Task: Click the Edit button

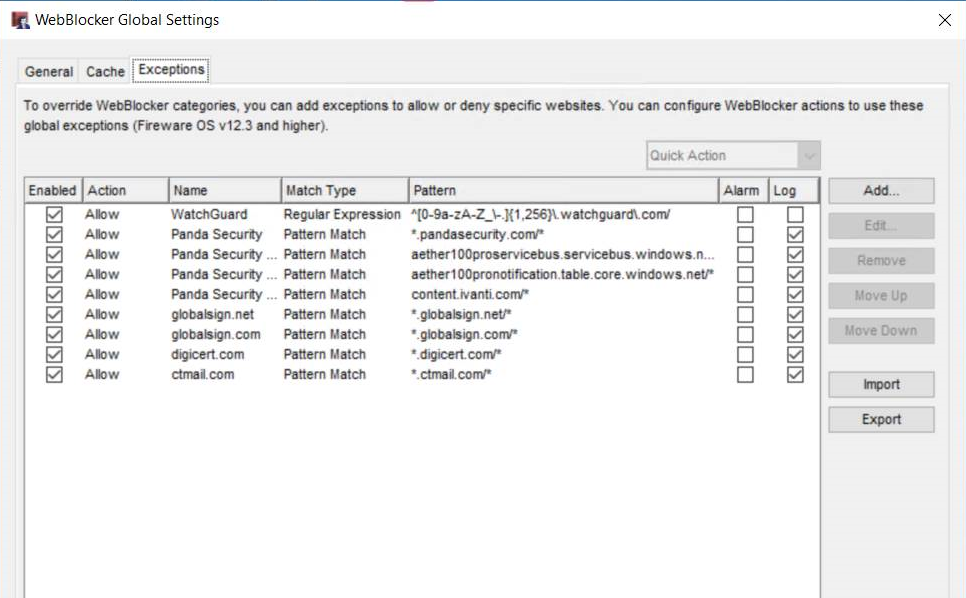Action: coord(880,226)
